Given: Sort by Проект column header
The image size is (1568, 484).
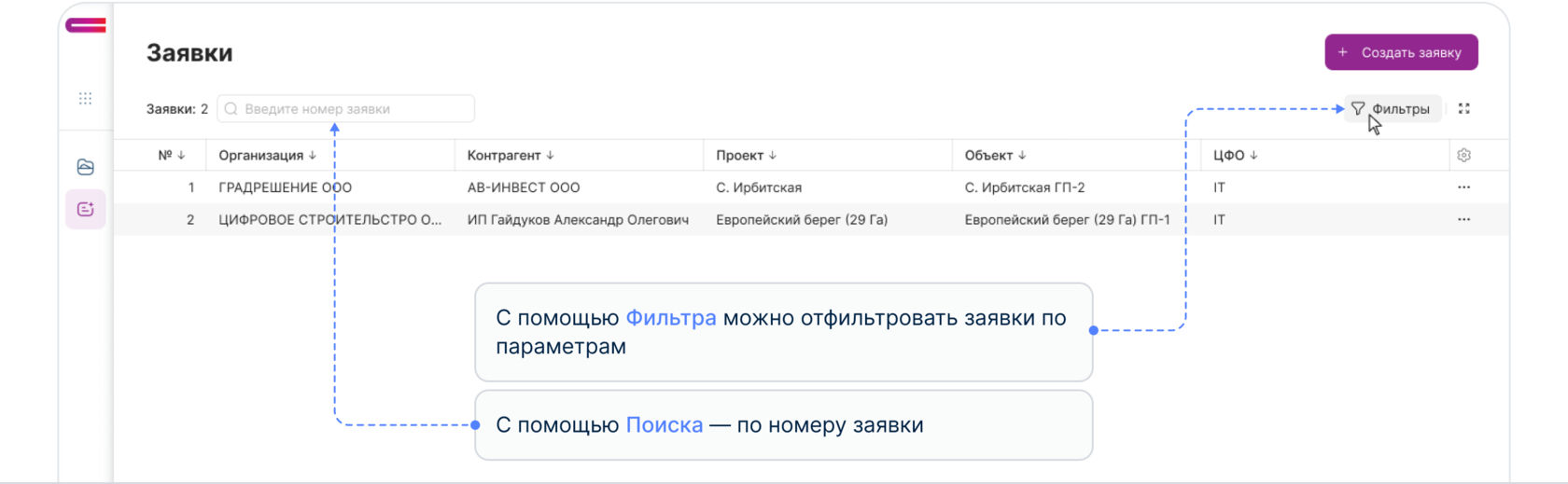Looking at the screenshot, I should (746, 156).
